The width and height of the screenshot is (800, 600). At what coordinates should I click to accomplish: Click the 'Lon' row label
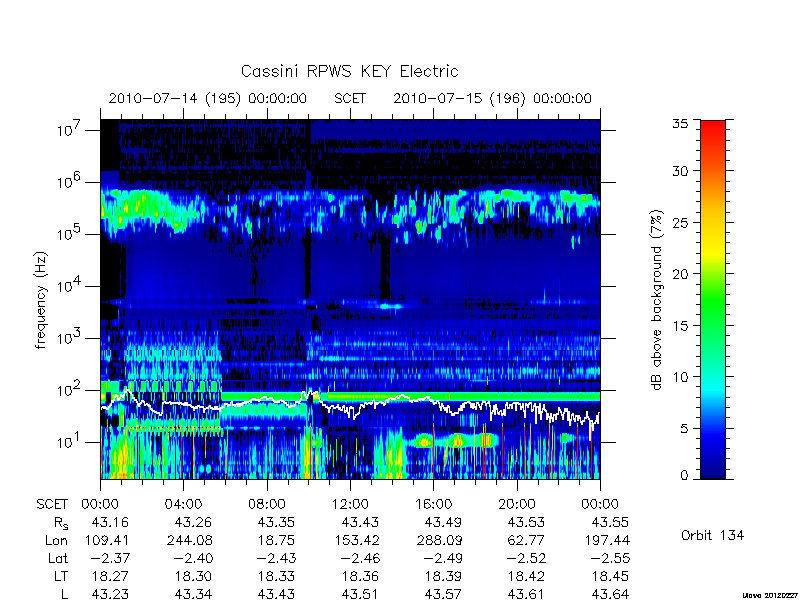(x=56, y=540)
